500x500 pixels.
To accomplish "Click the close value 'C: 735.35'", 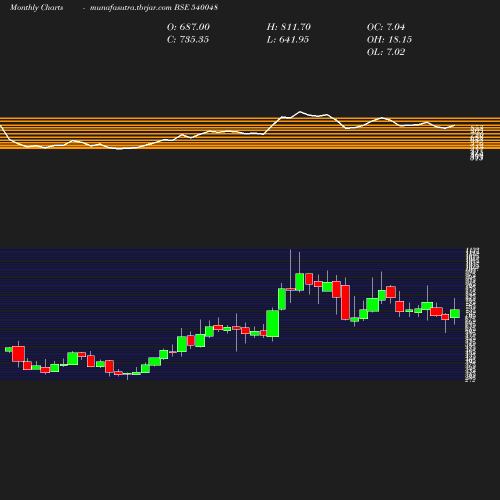I will [x=188, y=39].
